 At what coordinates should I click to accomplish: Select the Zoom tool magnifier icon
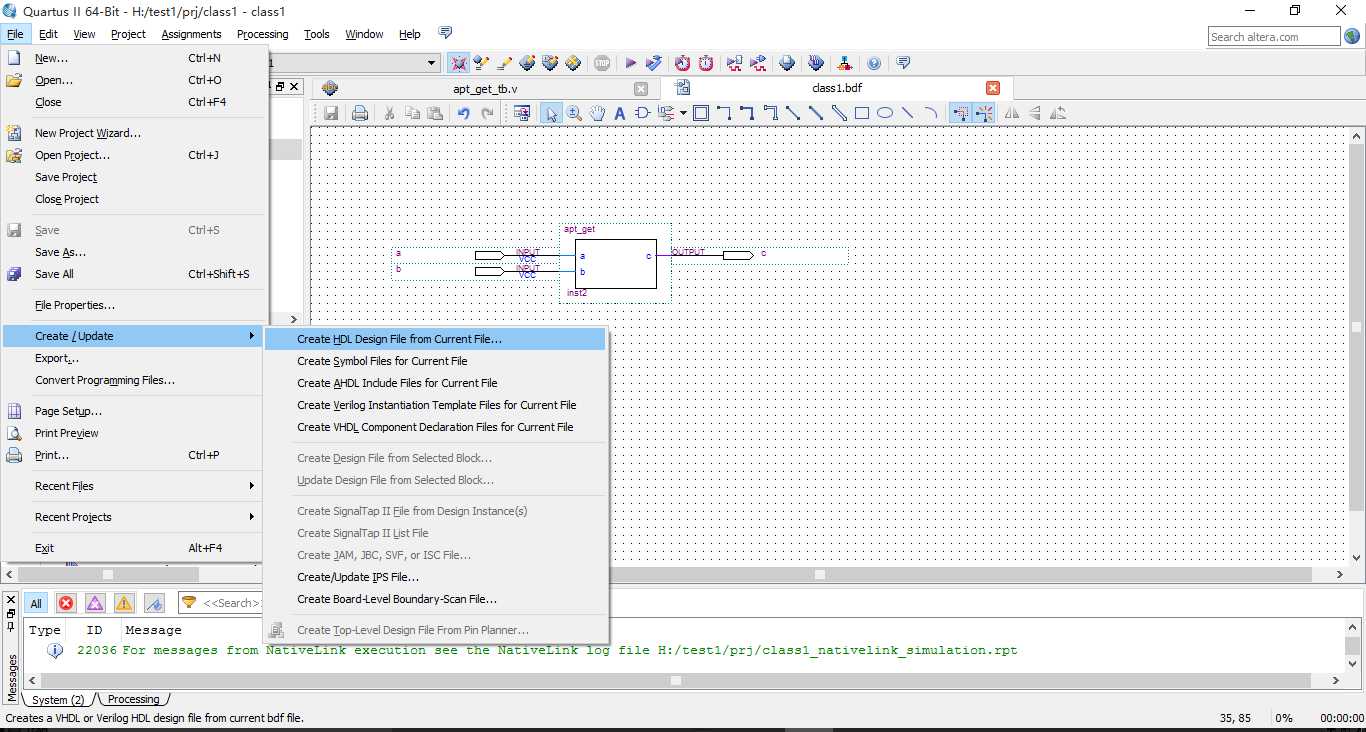point(574,113)
